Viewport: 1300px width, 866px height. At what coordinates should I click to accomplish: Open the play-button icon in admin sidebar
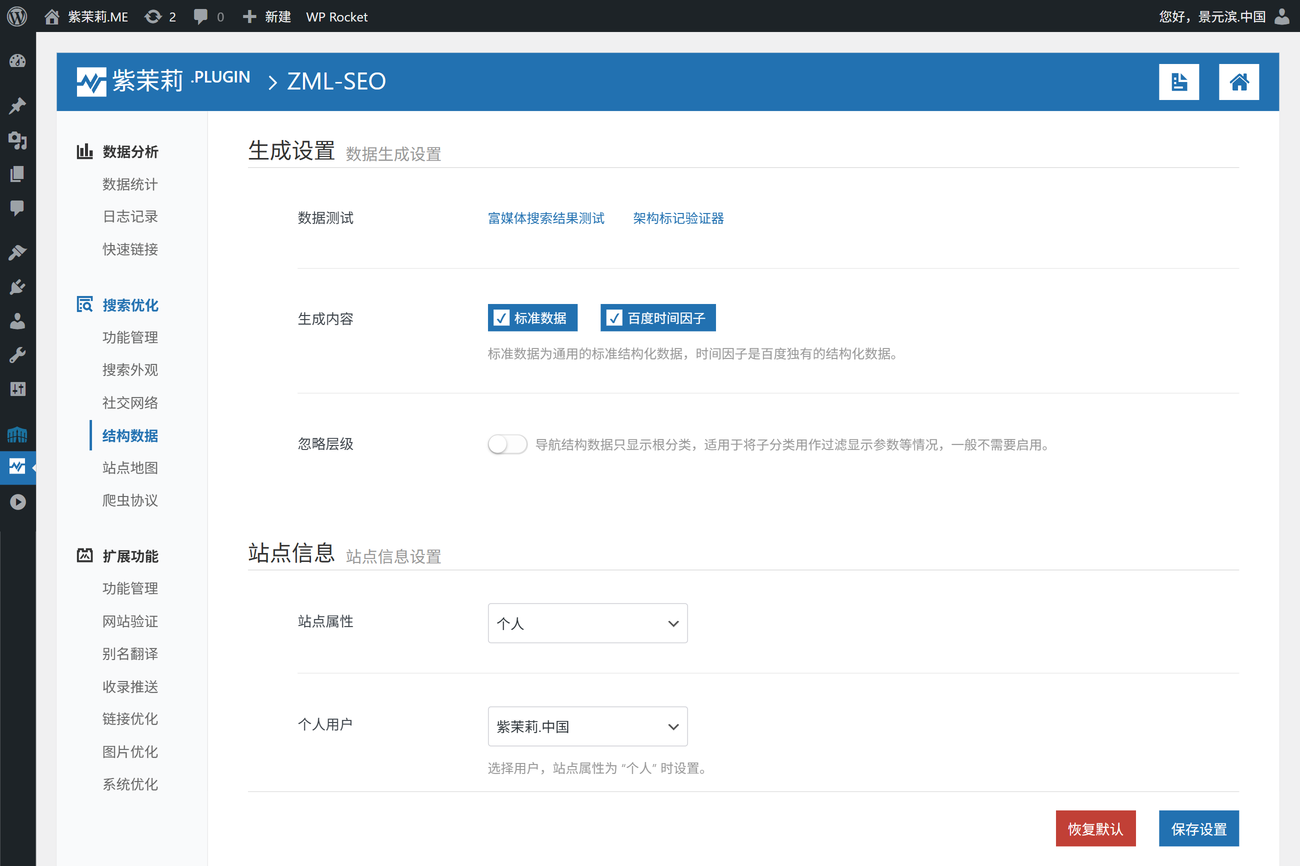(17, 502)
